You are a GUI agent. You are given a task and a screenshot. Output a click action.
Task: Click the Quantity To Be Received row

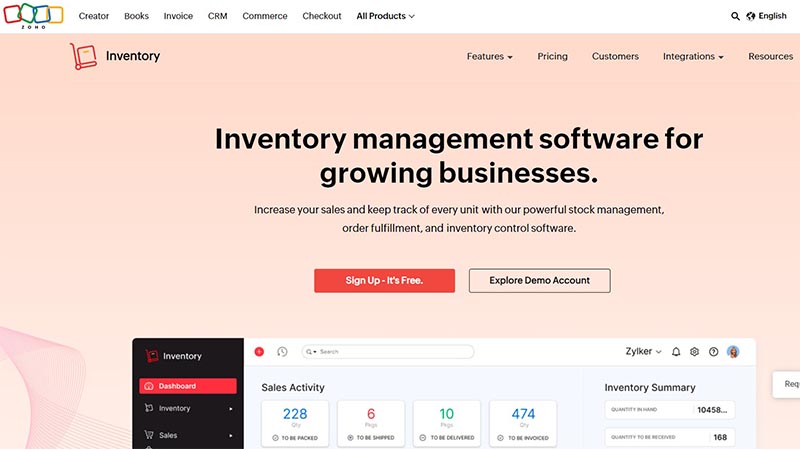670,437
